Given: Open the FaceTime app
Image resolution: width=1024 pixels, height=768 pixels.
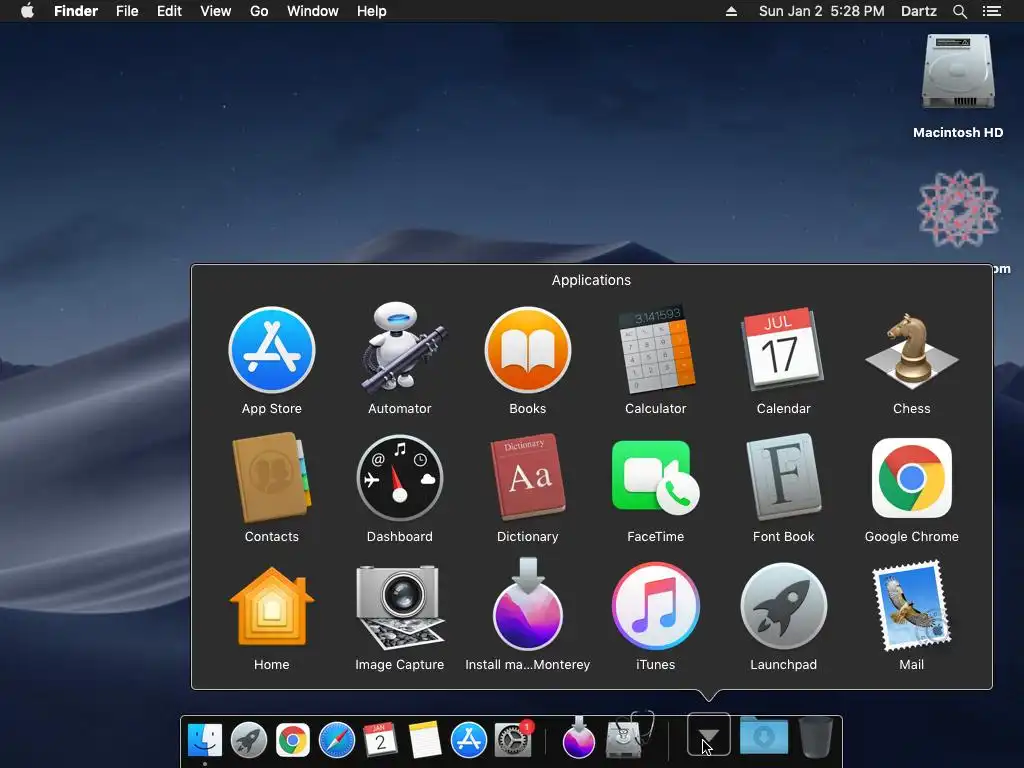Looking at the screenshot, I should tap(656, 478).
